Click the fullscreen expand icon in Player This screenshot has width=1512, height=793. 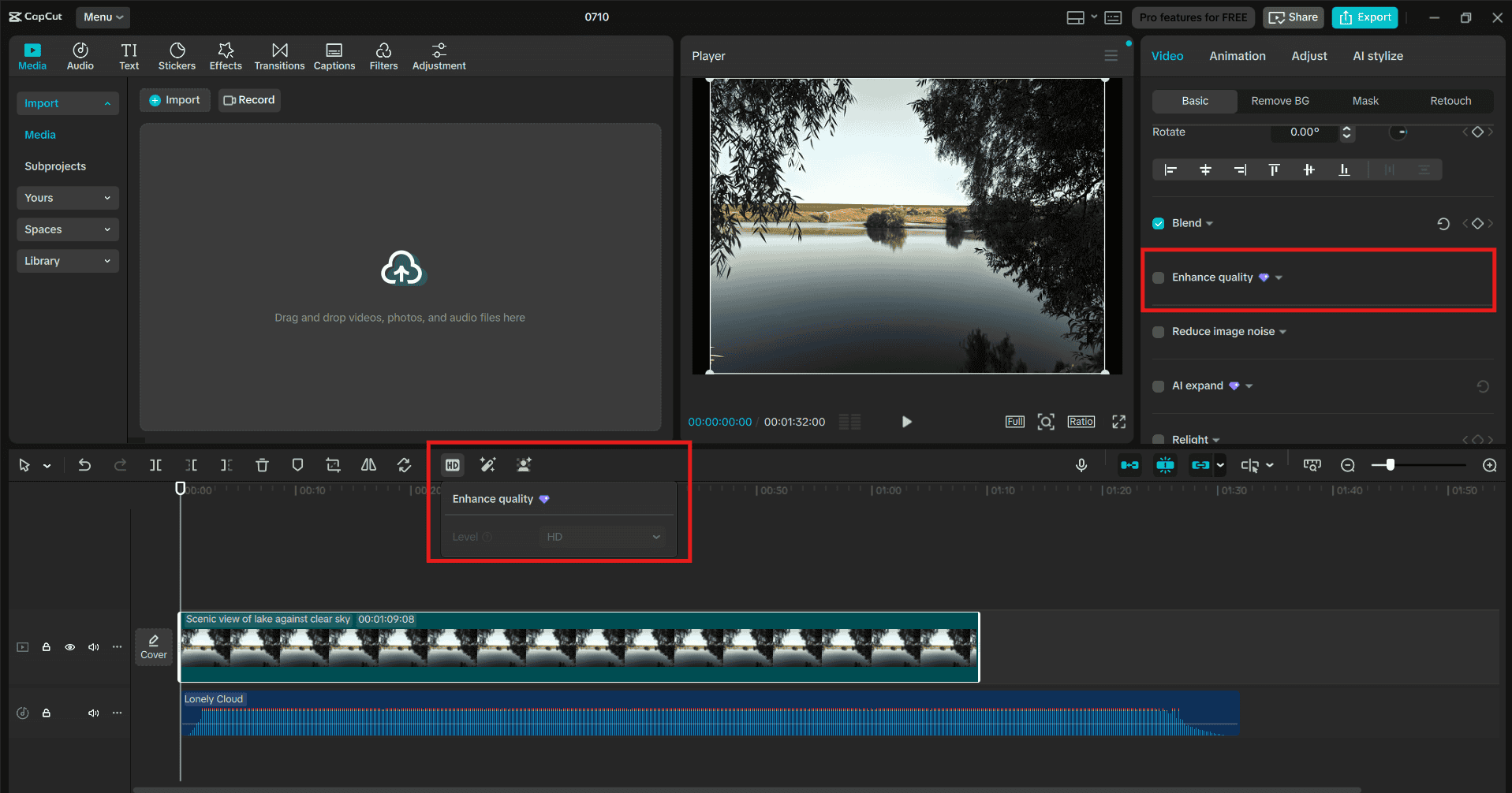[1118, 422]
